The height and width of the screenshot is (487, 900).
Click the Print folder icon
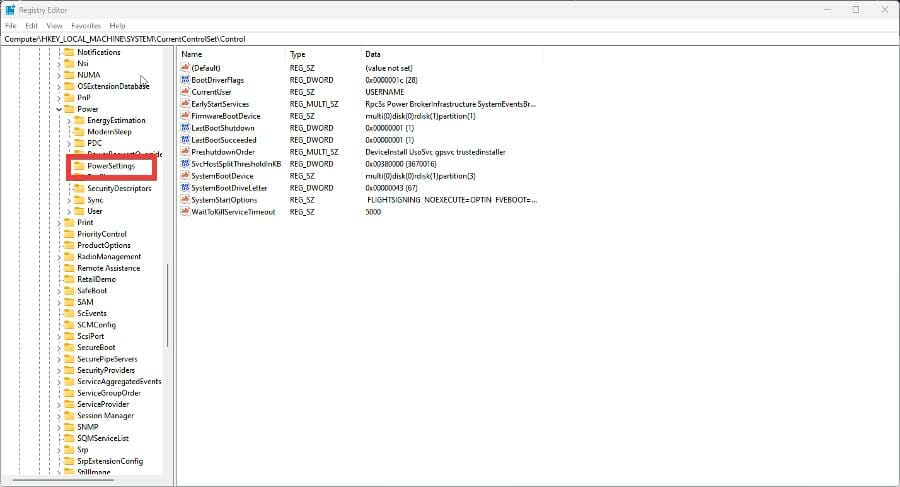pyautogui.click(x=69, y=222)
